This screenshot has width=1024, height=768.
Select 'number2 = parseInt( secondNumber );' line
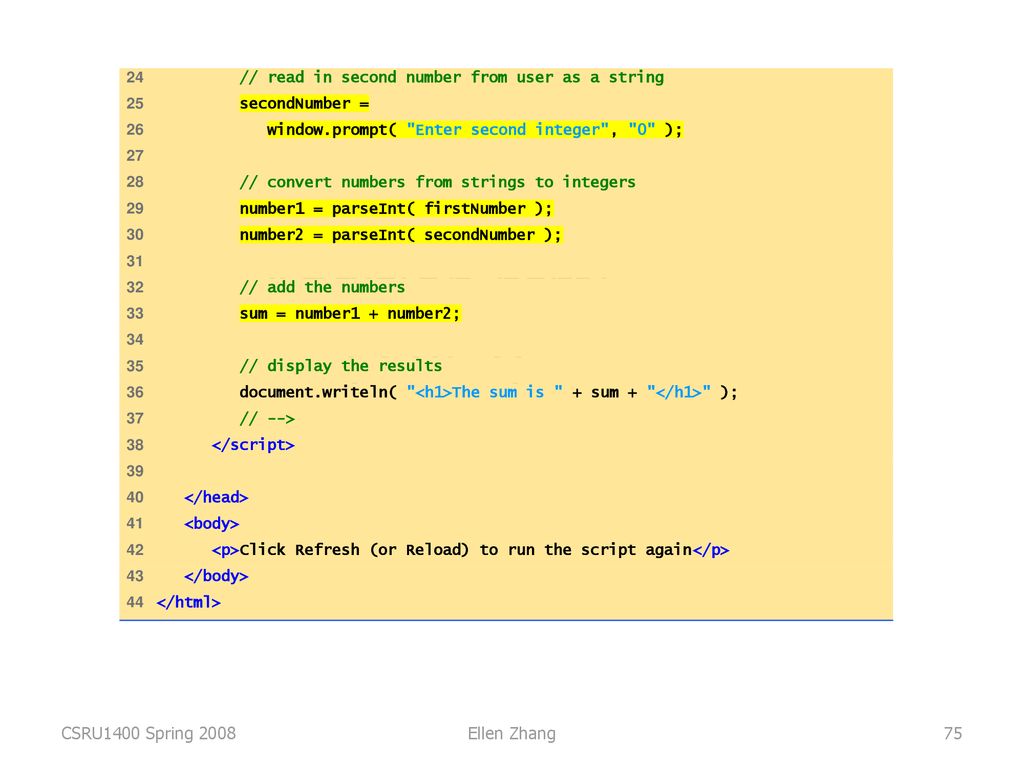click(400, 235)
